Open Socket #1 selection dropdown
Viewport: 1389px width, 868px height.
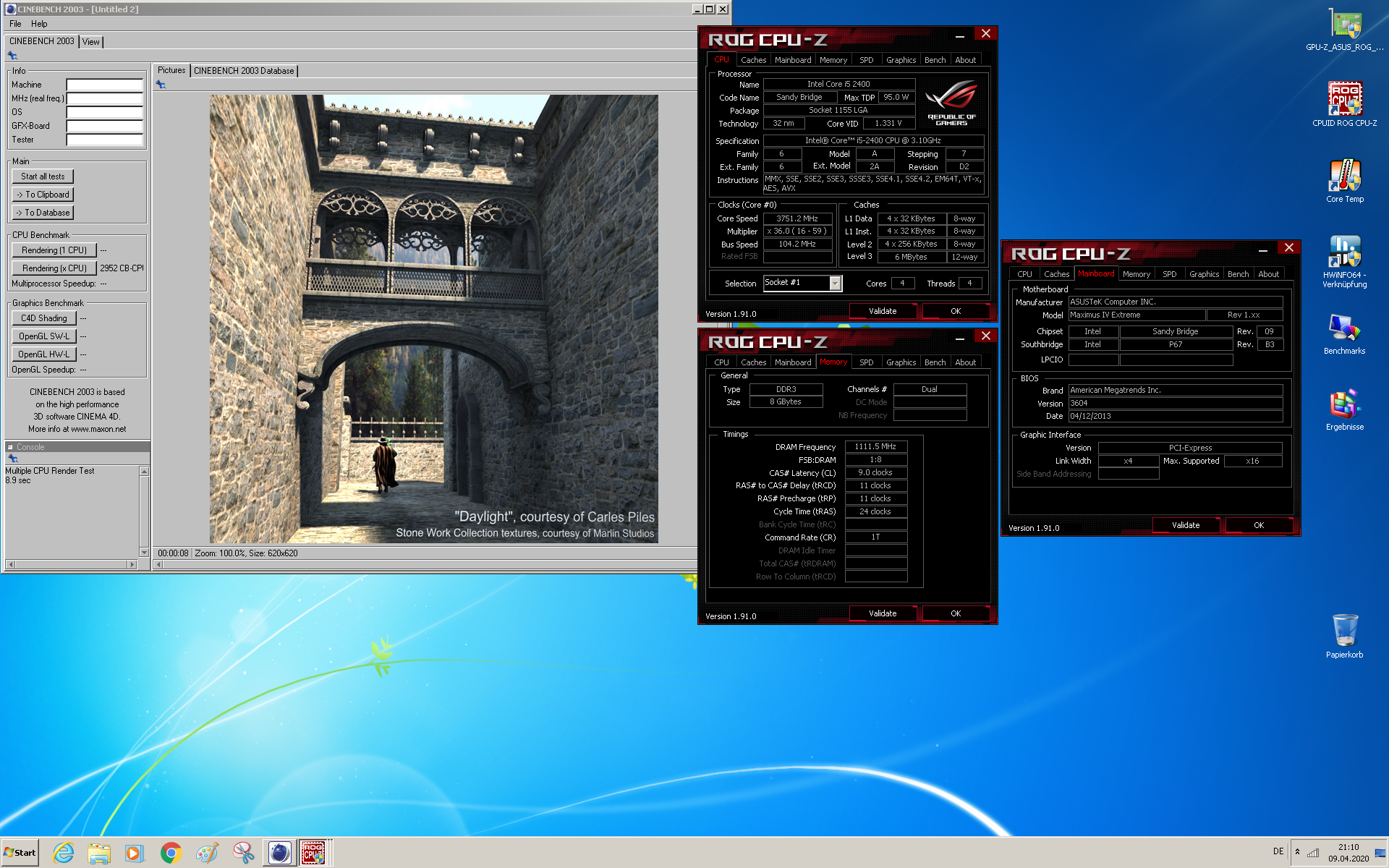tap(836, 283)
